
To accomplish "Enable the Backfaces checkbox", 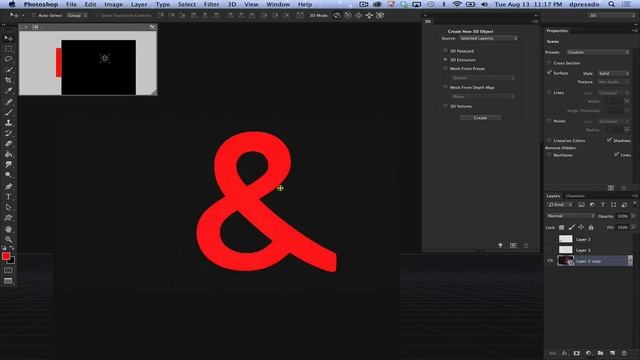I will click(x=549, y=155).
